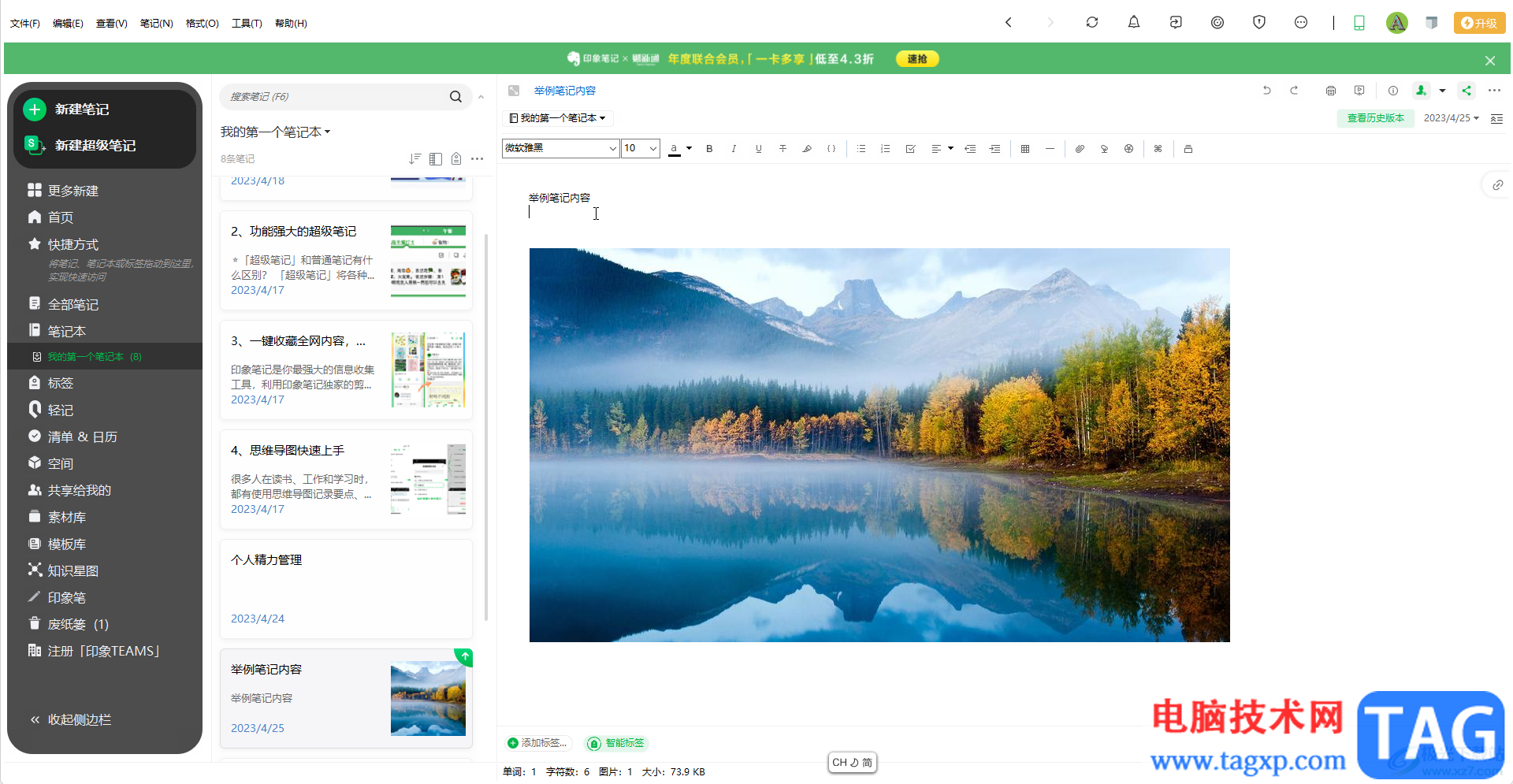Click the sync refresh icon
Image resolution: width=1513 pixels, height=784 pixels.
(1092, 22)
